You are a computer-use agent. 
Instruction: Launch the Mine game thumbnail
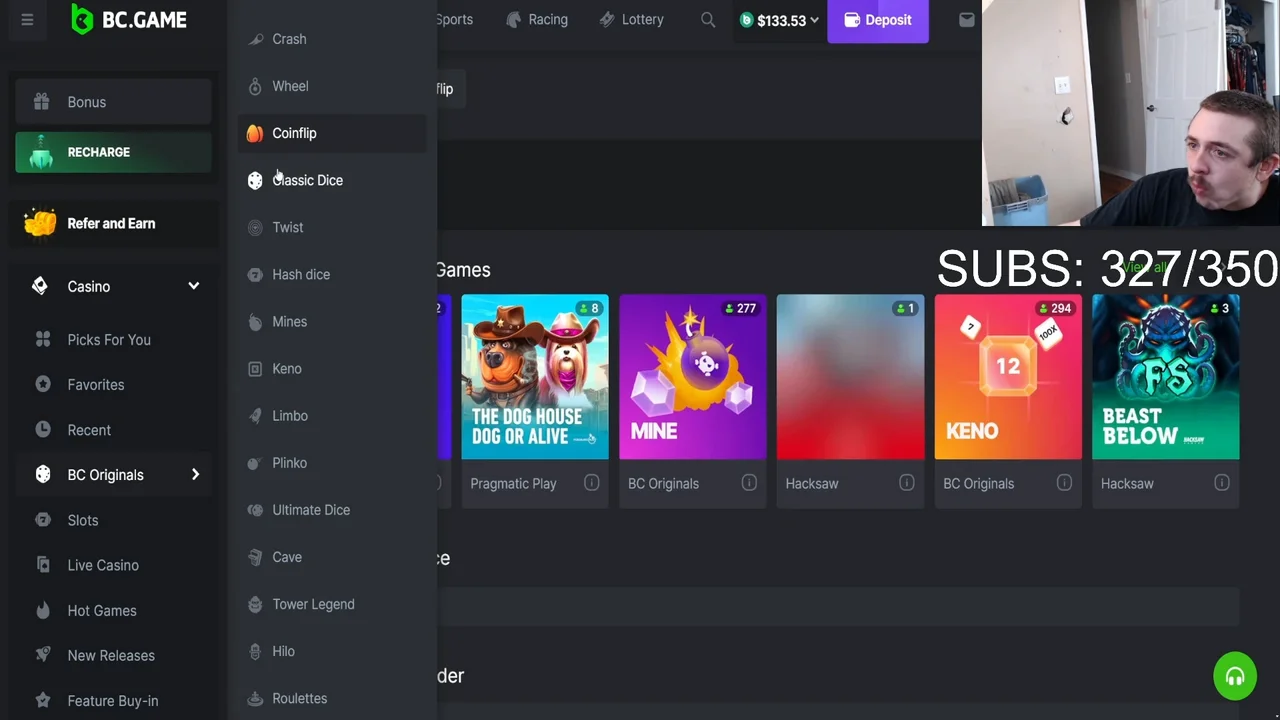[x=693, y=377]
